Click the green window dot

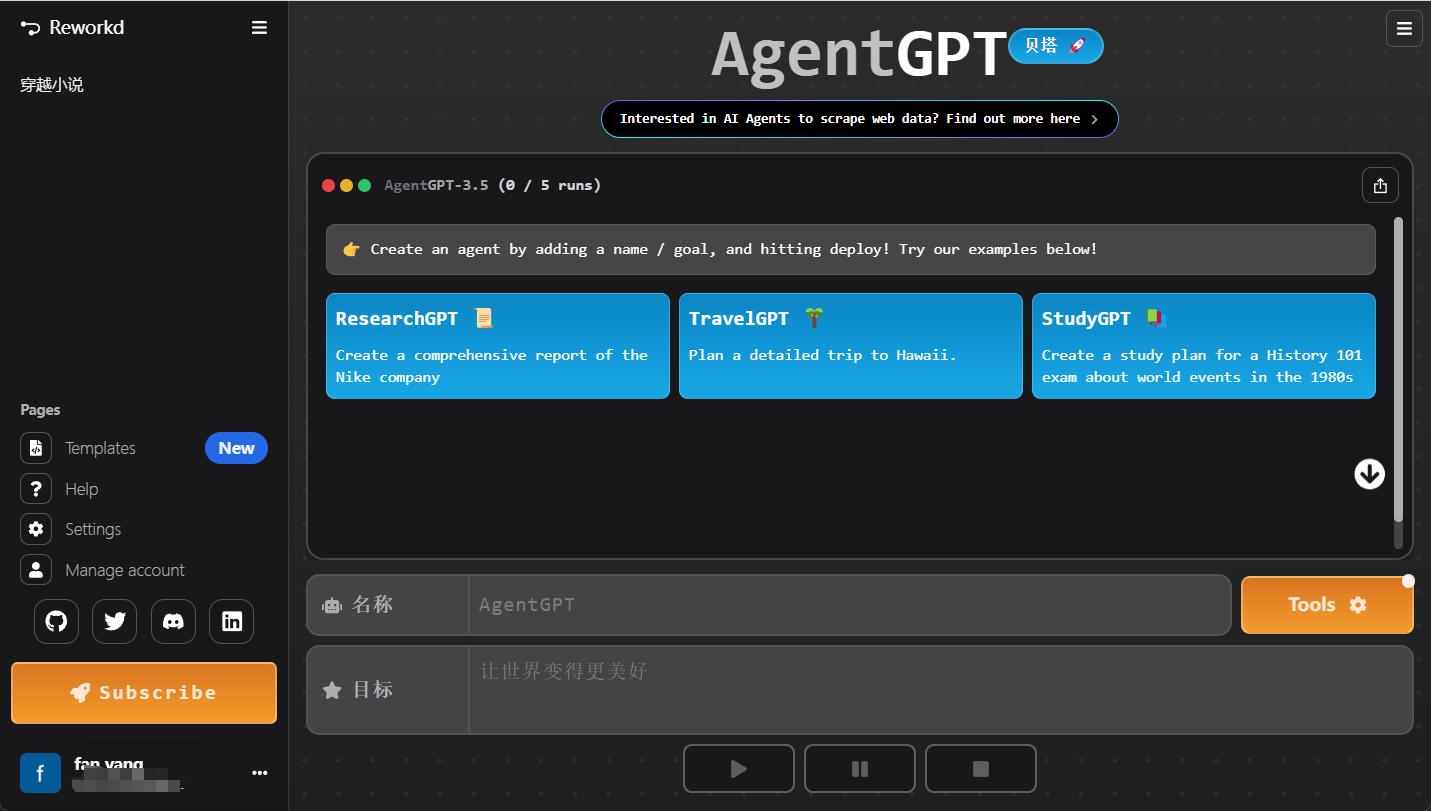click(364, 185)
